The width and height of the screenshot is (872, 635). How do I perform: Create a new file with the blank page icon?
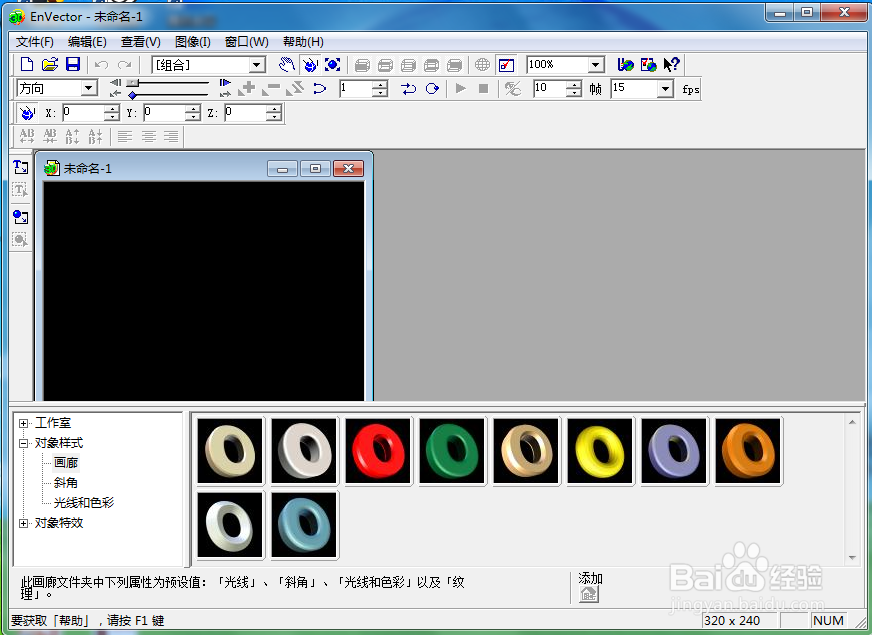(27, 65)
